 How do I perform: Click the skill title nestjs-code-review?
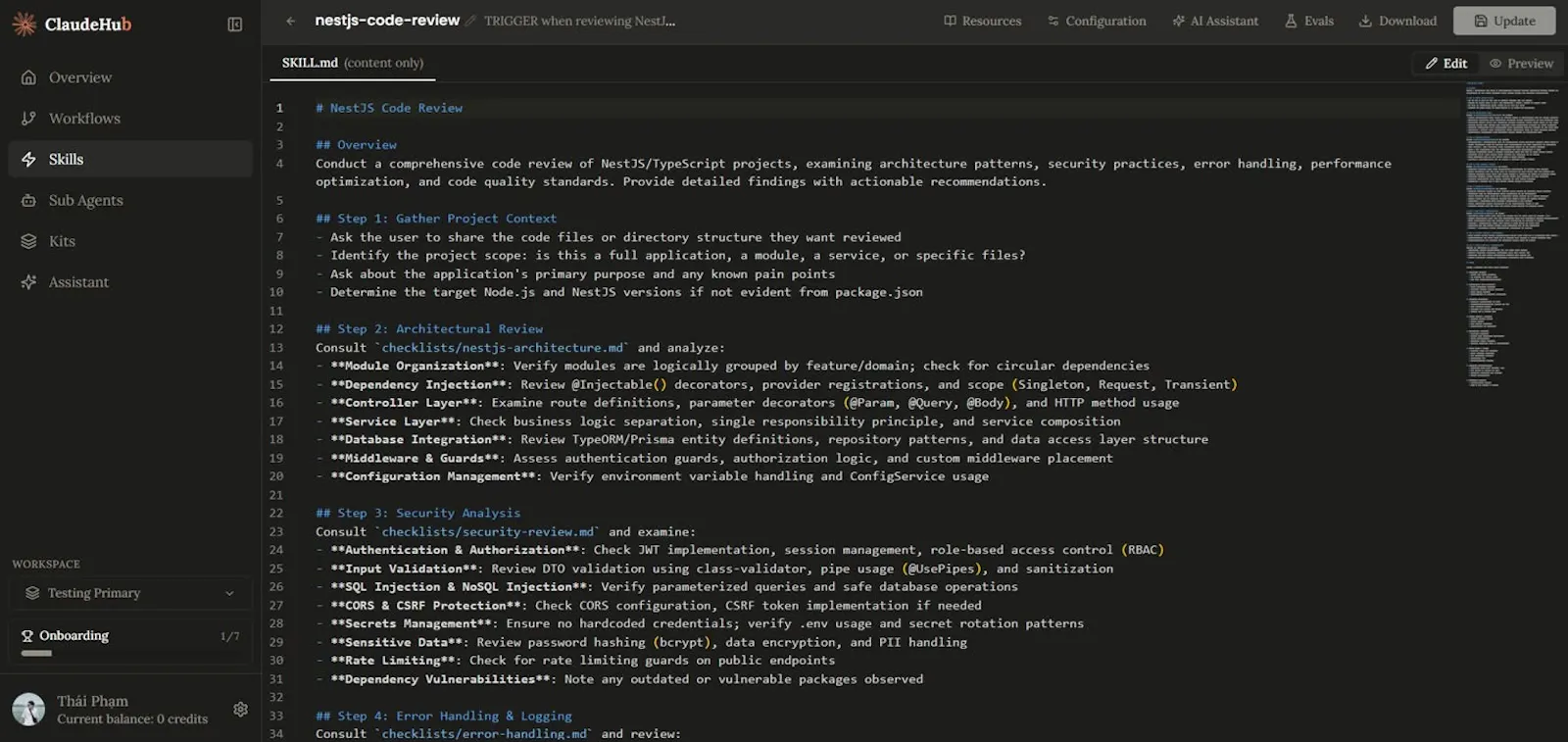click(x=387, y=21)
